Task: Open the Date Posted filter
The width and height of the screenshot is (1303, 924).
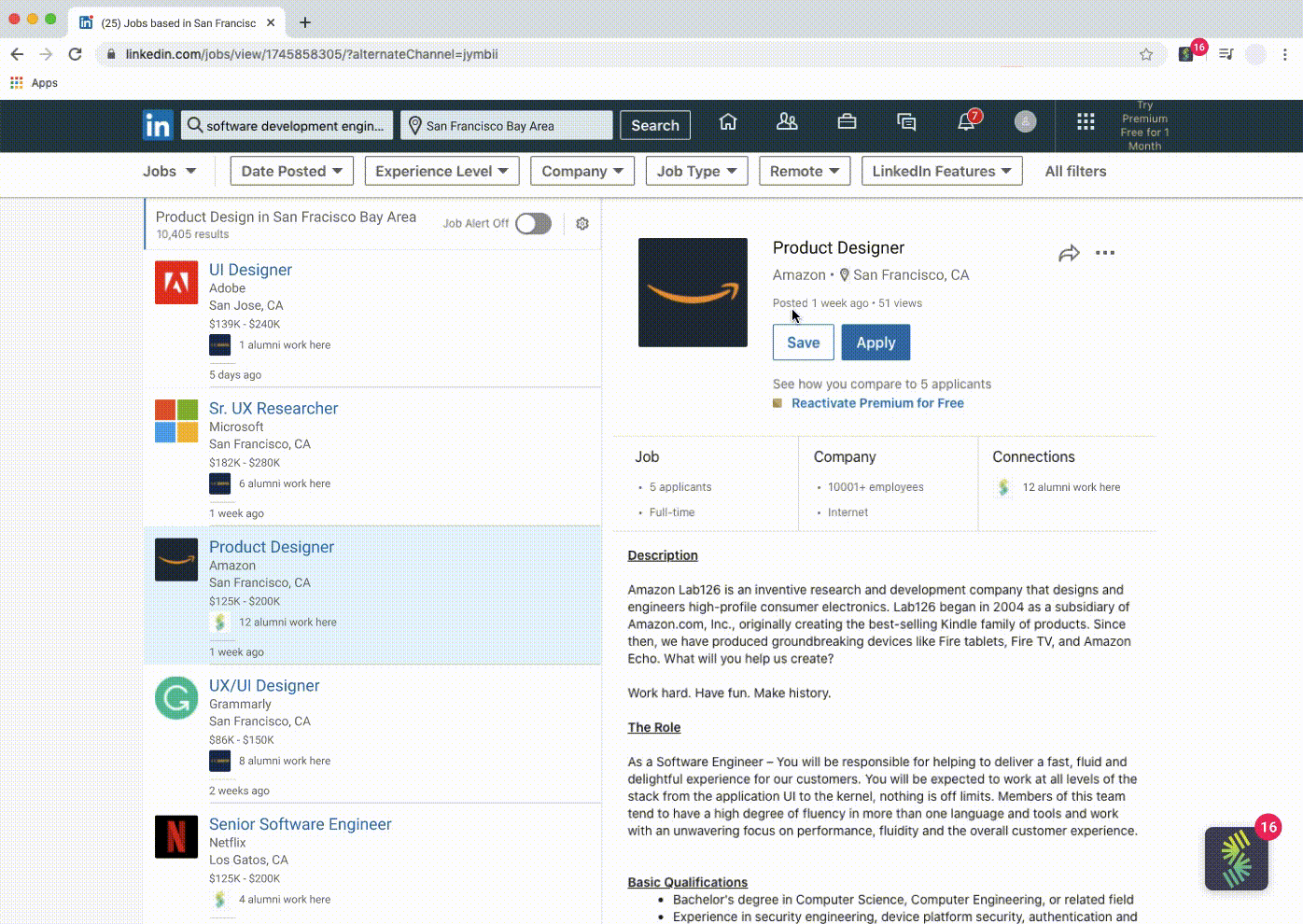Action: click(x=291, y=171)
